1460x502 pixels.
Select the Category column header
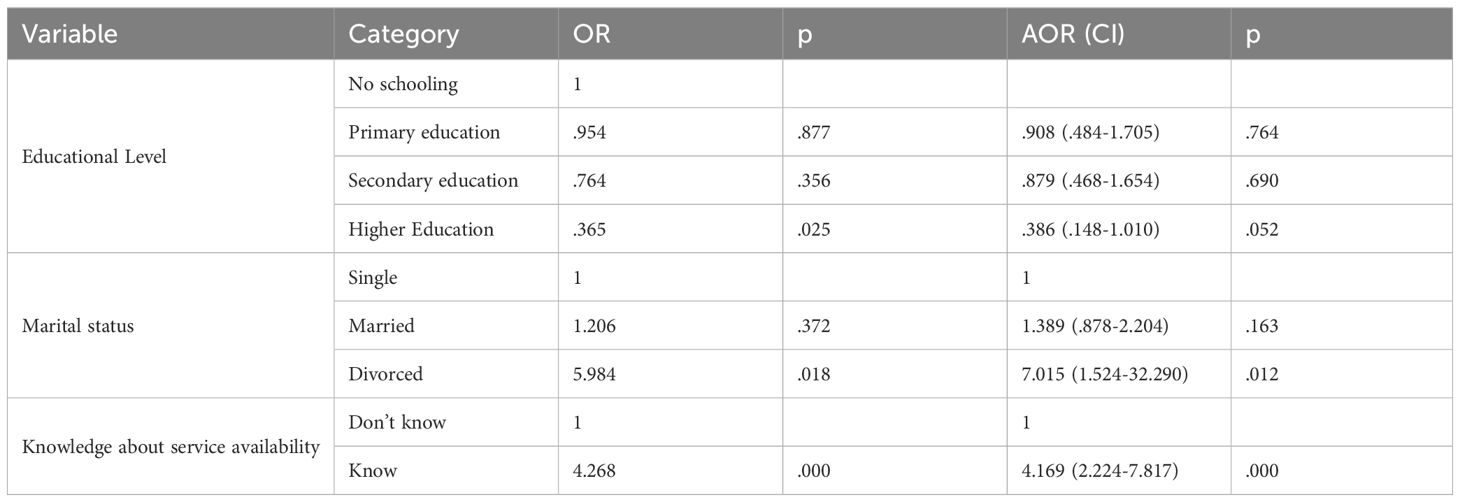point(403,34)
